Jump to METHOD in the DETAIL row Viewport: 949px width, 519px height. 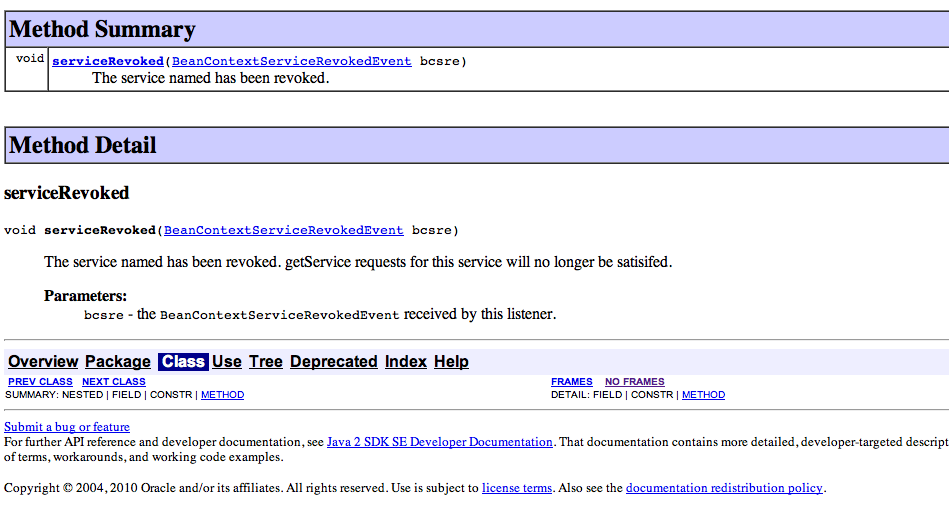(x=703, y=395)
